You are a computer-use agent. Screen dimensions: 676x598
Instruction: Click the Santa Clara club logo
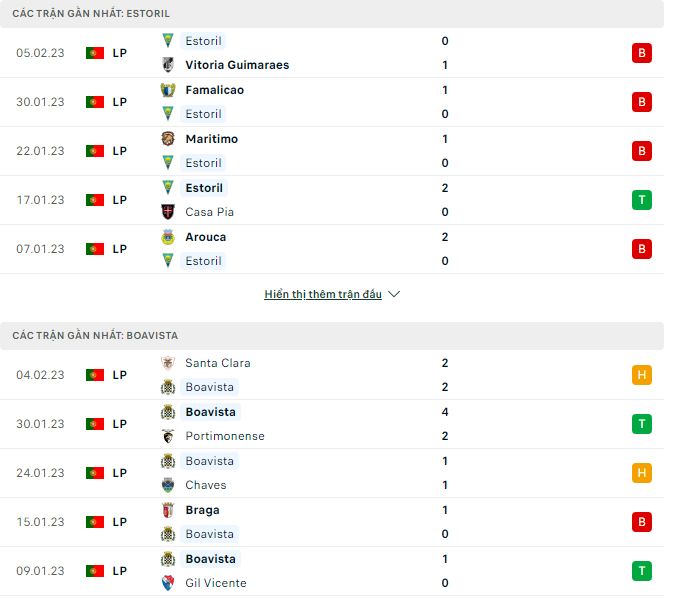click(168, 363)
